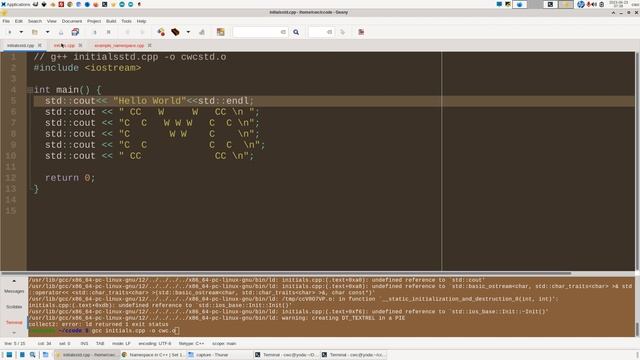
Task: Toggle the microphone mute tray icon
Action: click(588, 4)
